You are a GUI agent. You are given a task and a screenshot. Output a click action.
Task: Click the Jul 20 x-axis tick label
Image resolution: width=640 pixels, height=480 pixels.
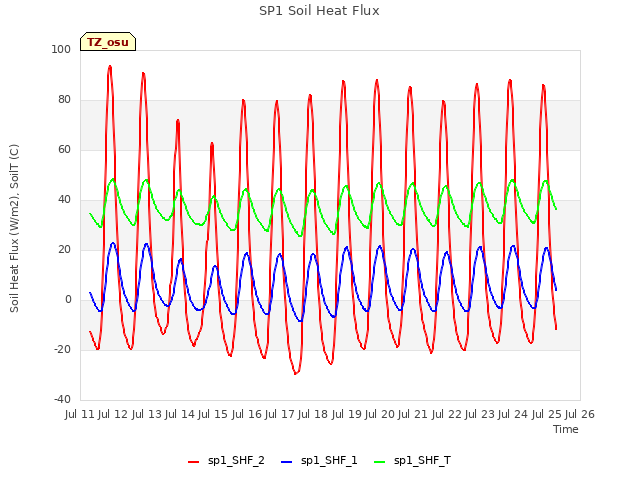tap(380, 414)
